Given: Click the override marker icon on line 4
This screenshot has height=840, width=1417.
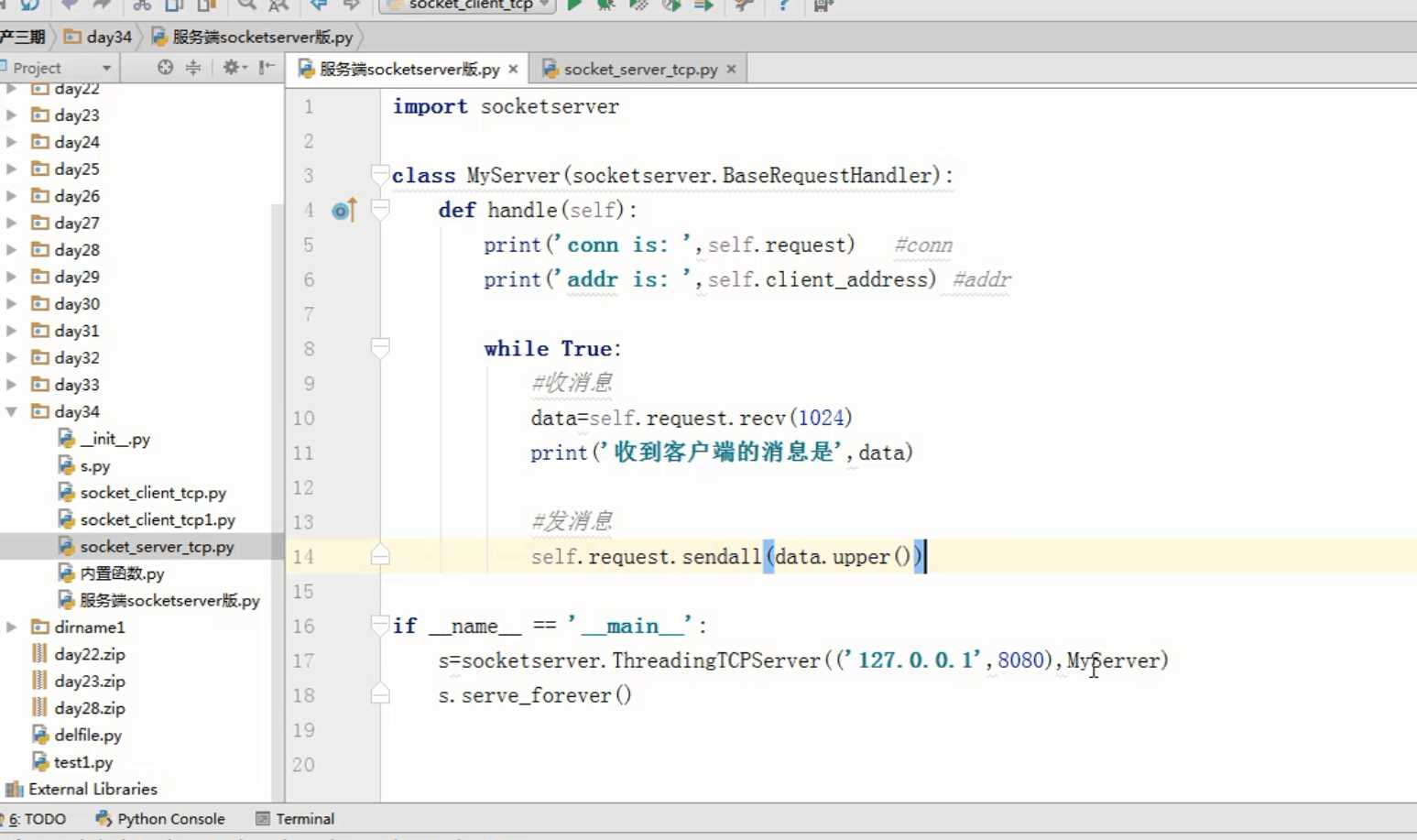Looking at the screenshot, I should 344,211.
